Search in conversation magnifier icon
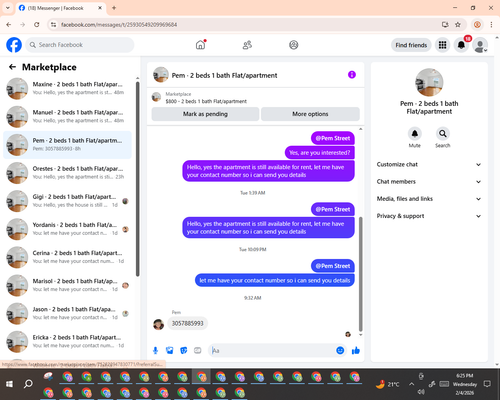This screenshot has width=500, height=400. coord(443,134)
